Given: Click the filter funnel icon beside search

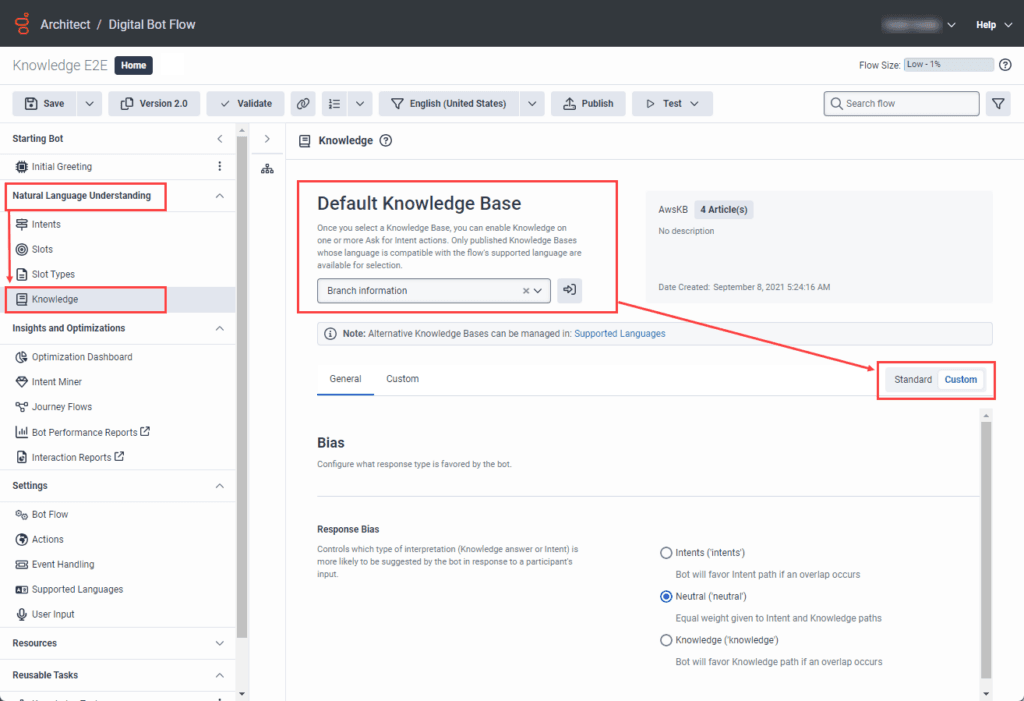Looking at the screenshot, I should tap(997, 104).
